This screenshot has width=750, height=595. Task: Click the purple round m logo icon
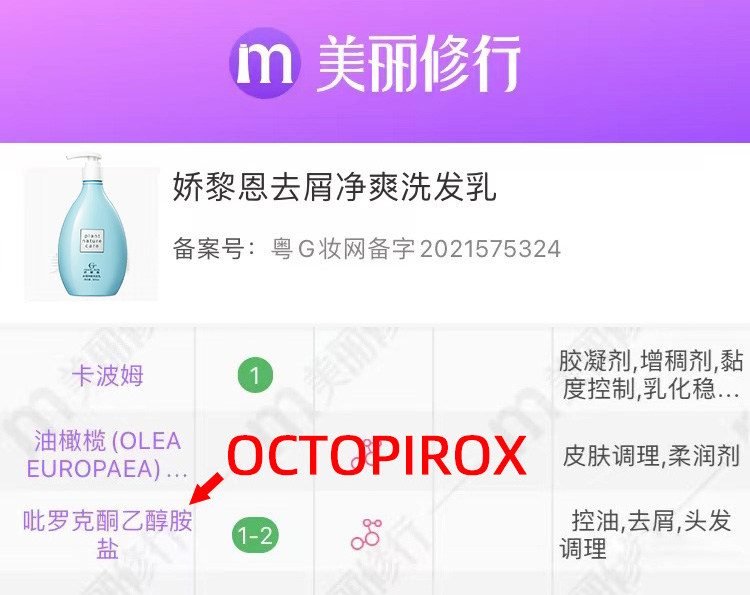(x=265, y=63)
